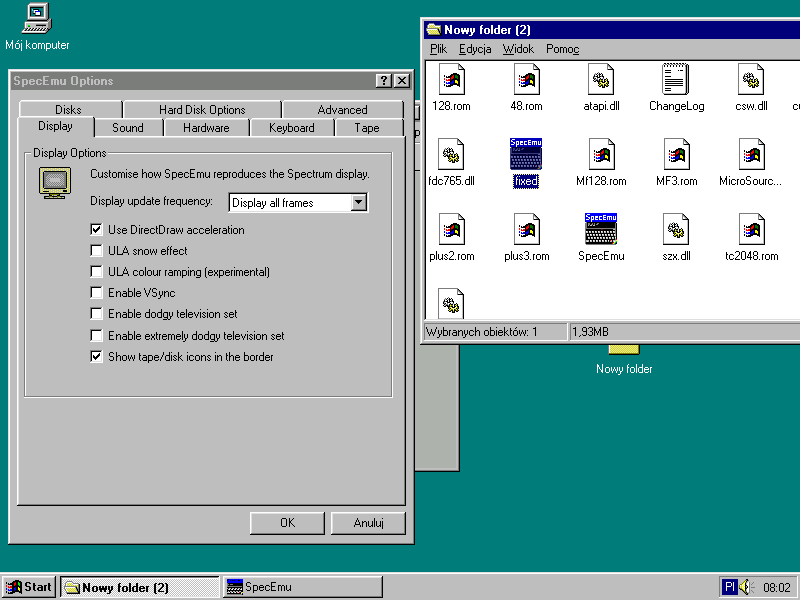Open the Plik menu

[438, 49]
